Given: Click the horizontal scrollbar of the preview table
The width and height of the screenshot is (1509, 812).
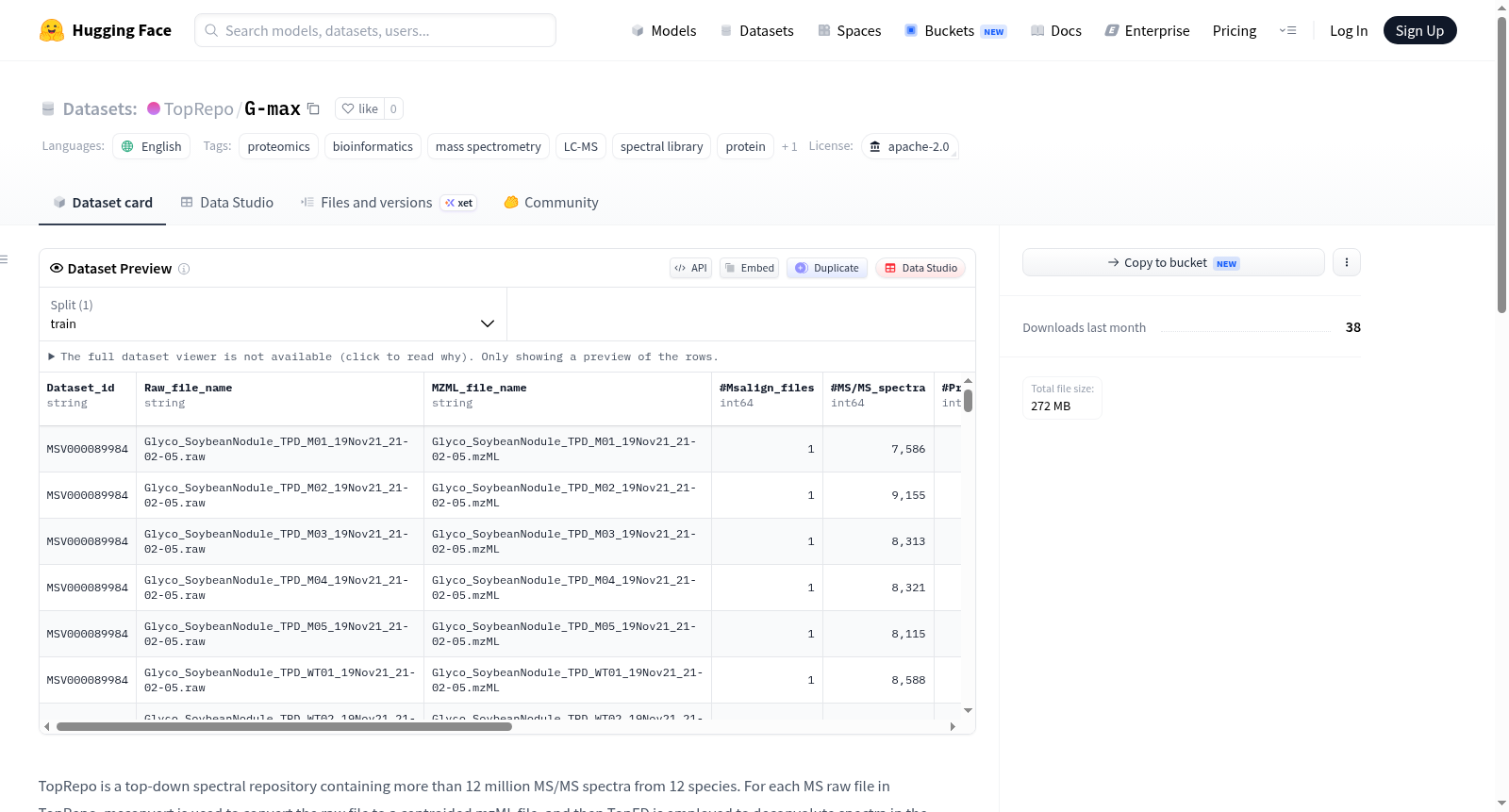Looking at the screenshot, I should [284, 727].
